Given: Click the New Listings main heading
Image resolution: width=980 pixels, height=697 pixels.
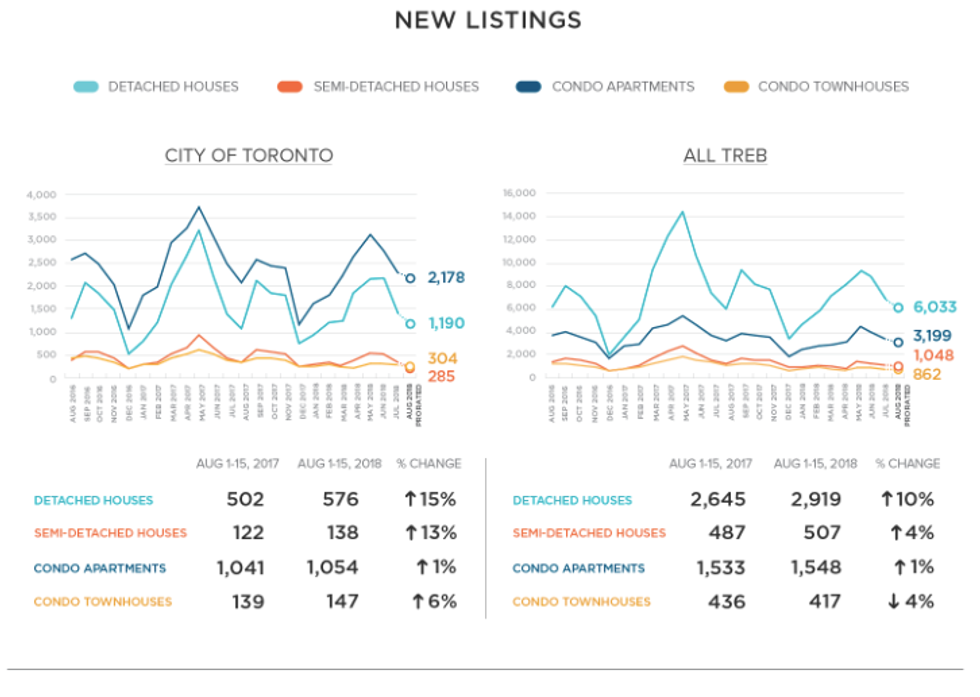Looking at the screenshot, I should [488, 20].
